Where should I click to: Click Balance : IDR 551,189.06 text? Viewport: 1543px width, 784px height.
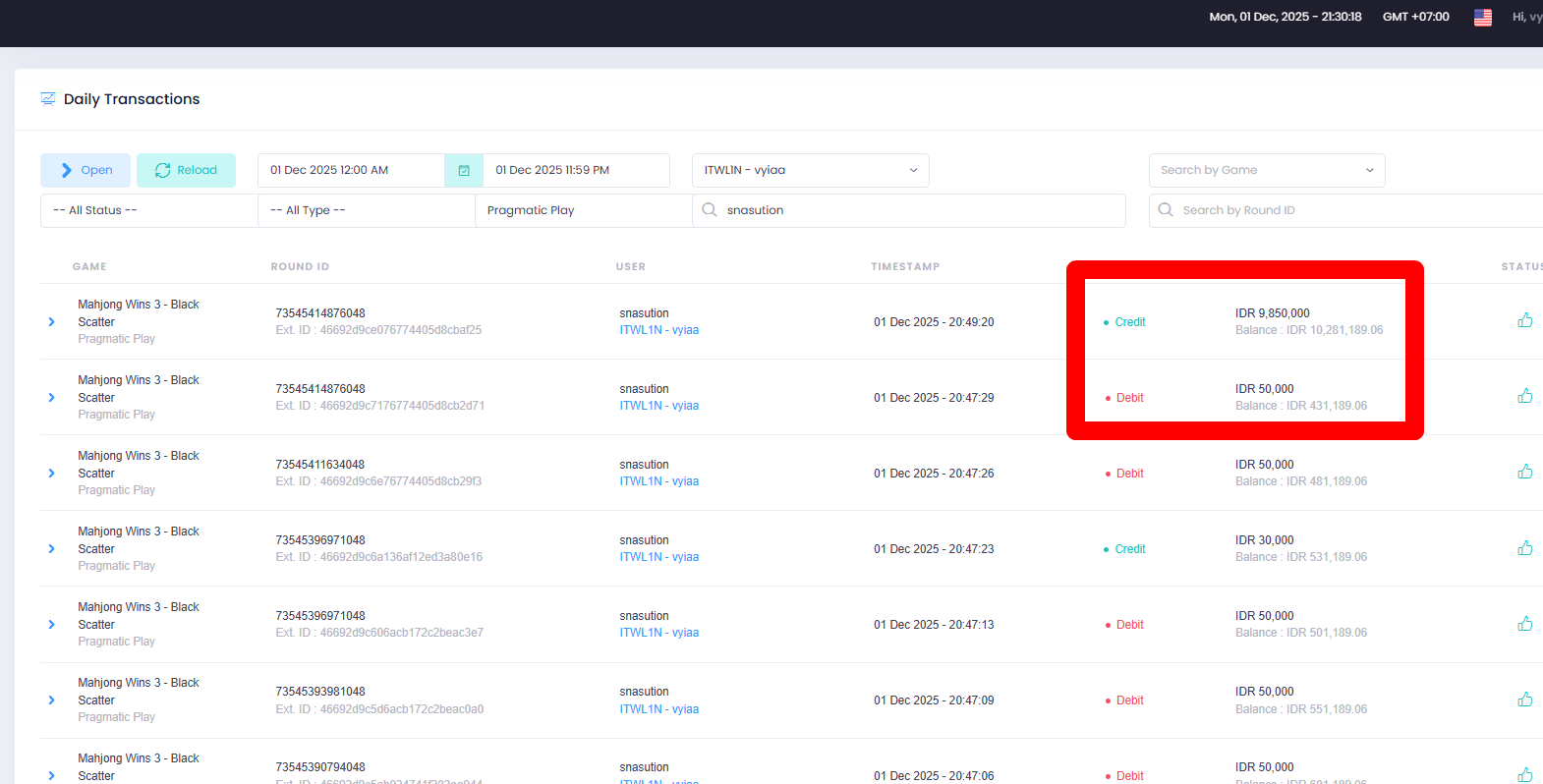coord(1301,709)
